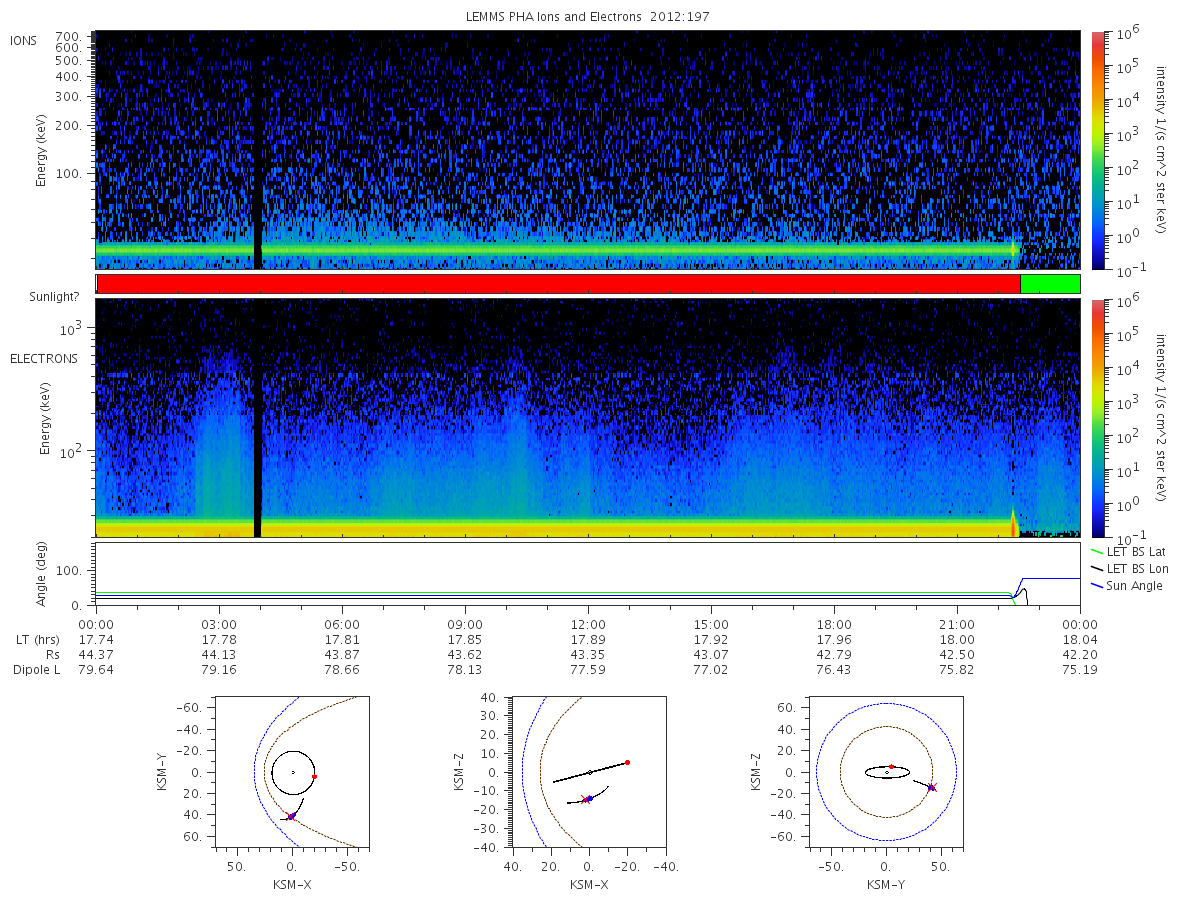Click the red dot in the KSM-X/KSM-Y orbit plot
Image resolution: width=1200 pixels, height=900 pixels.
click(x=314, y=776)
